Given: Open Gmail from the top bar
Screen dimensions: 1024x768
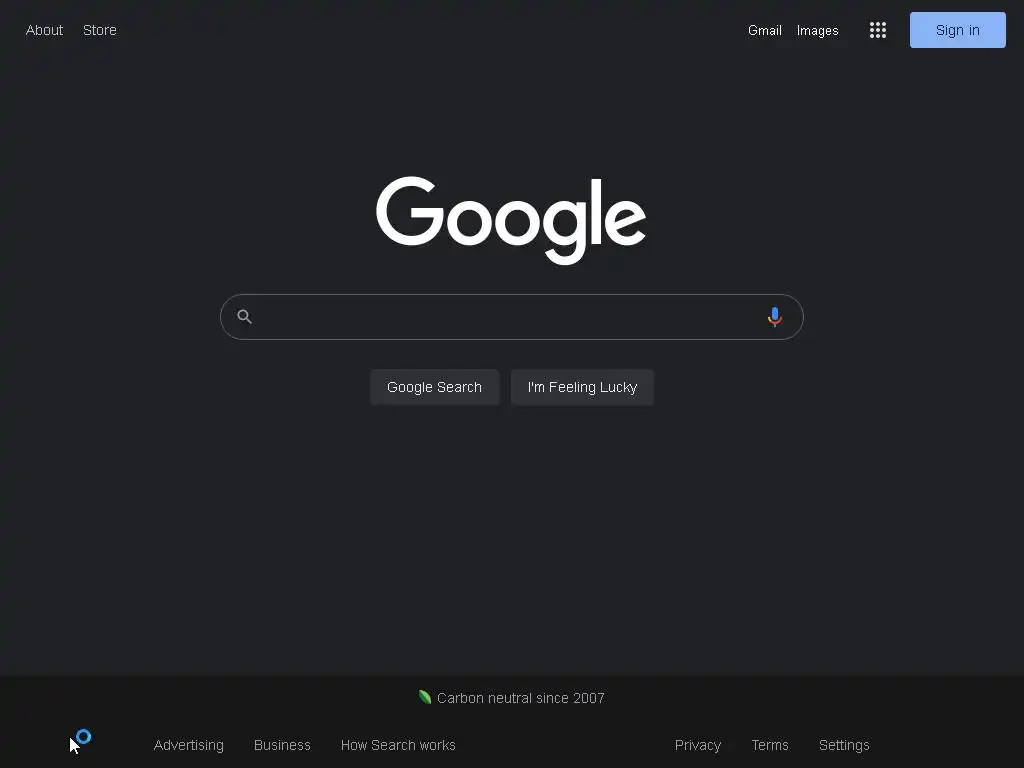Looking at the screenshot, I should click(x=765, y=30).
